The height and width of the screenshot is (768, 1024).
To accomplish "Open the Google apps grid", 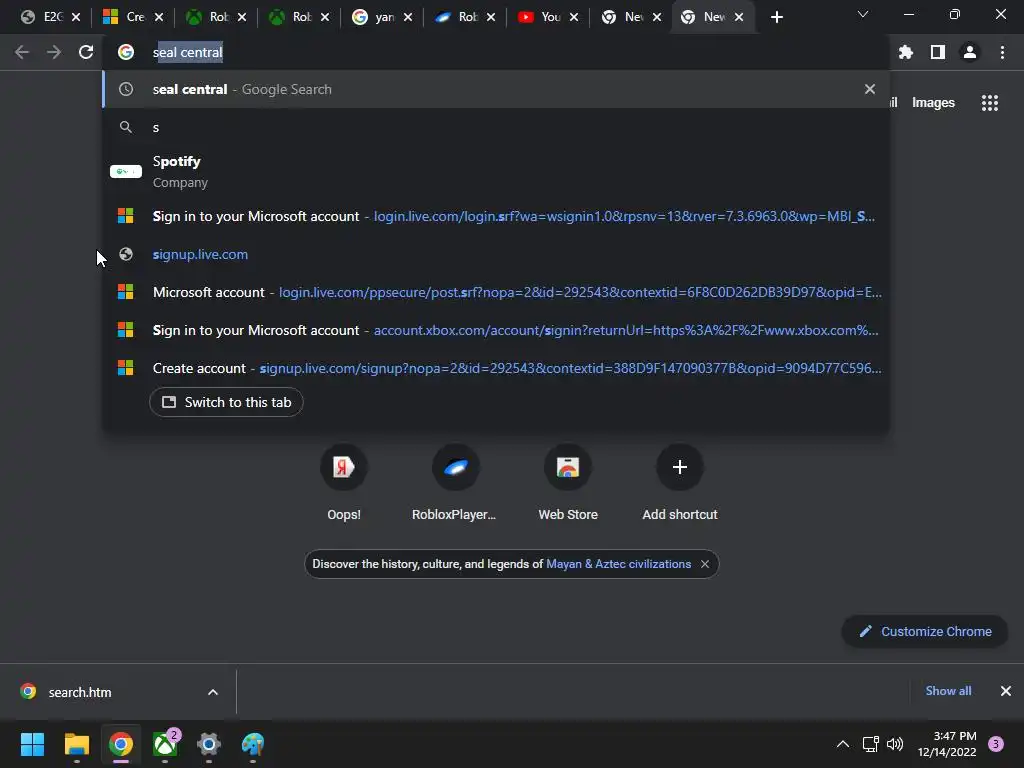I will [x=990, y=103].
